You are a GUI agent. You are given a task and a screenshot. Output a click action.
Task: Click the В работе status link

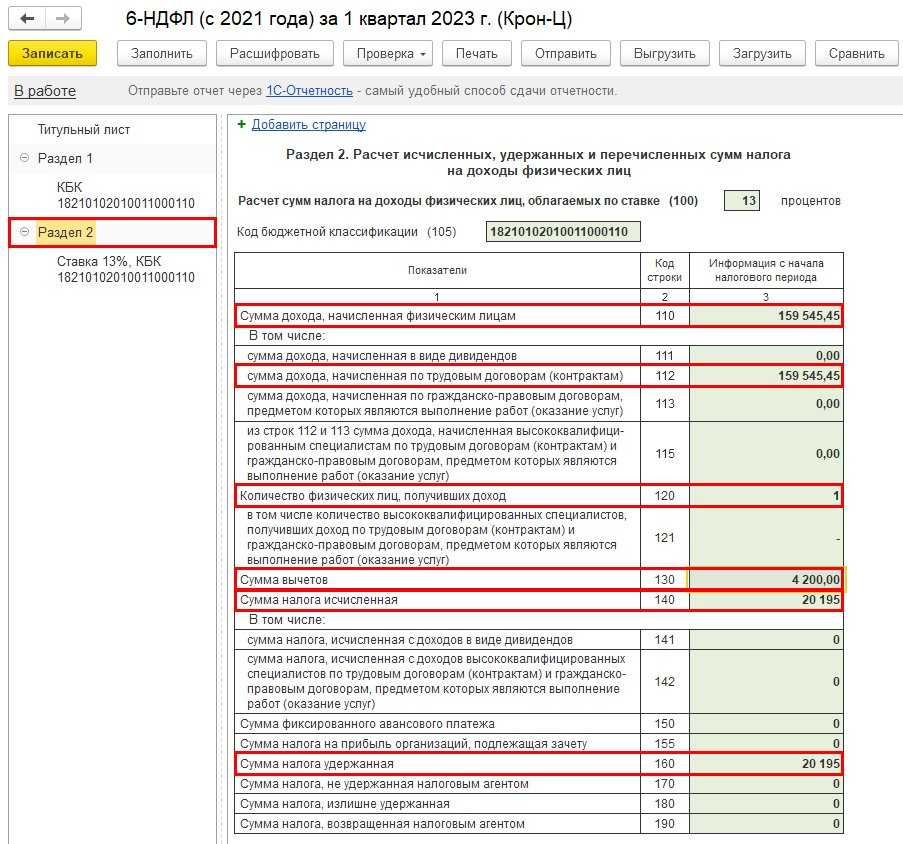click(x=45, y=91)
